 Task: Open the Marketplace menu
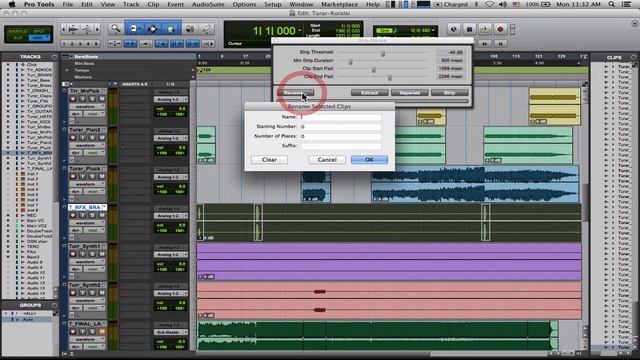click(x=339, y=4)
